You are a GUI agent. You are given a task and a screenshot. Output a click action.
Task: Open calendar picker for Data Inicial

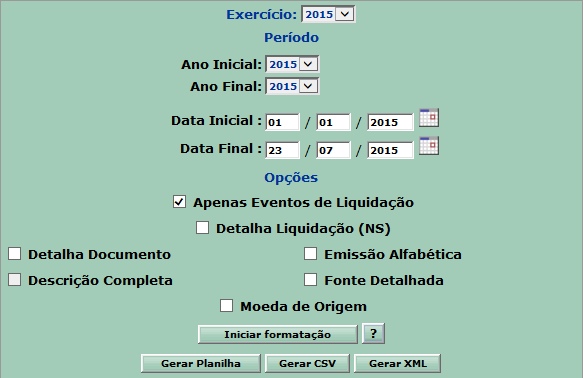click(x=429, y=118)
